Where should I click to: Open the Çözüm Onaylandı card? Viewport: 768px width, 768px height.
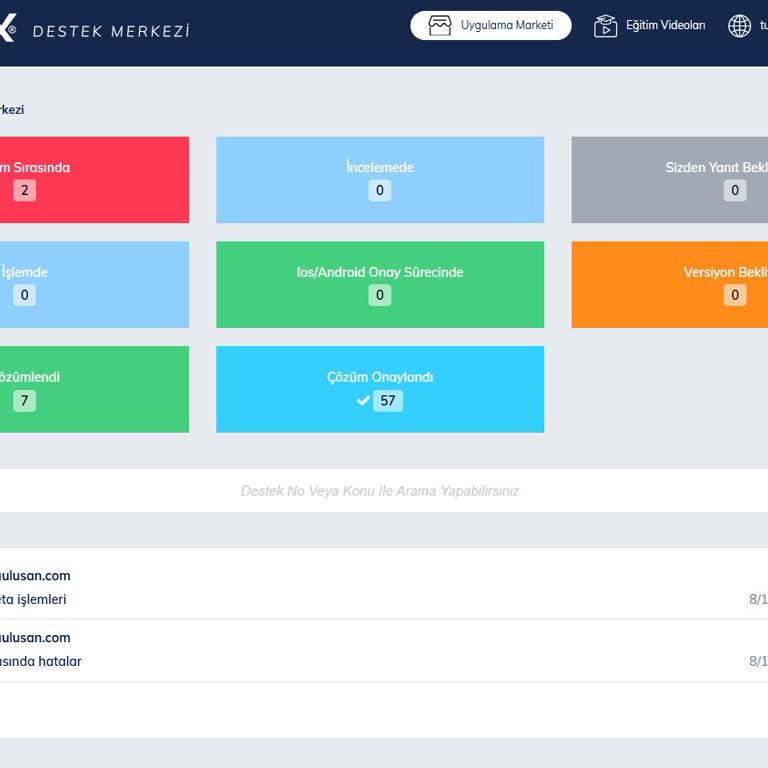380,389
